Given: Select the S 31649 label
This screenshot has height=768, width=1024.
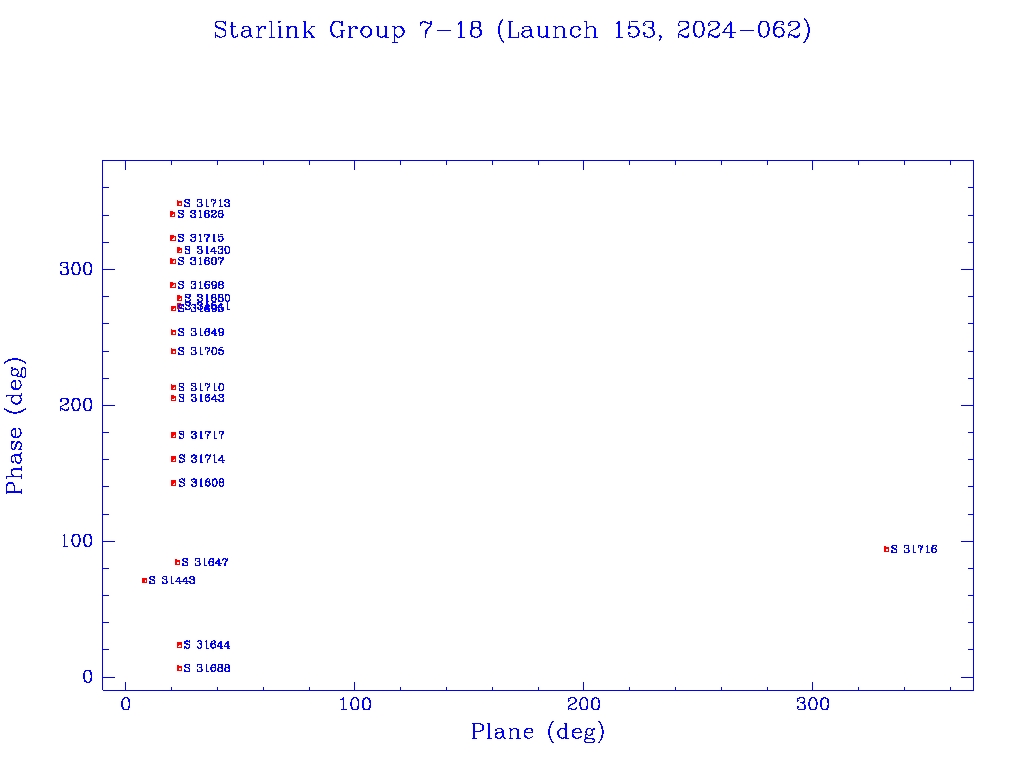Looking at the screenshot, I should pos(200,332).
